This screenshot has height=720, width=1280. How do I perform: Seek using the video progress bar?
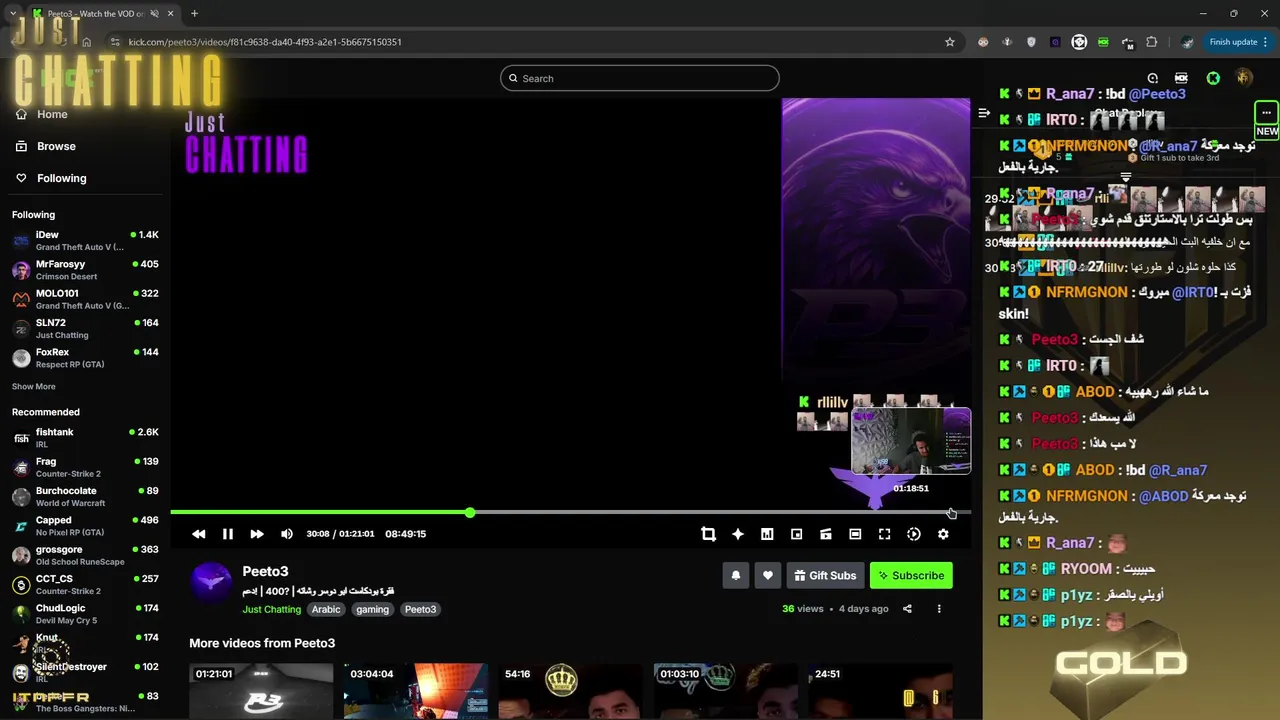point(570,512)
